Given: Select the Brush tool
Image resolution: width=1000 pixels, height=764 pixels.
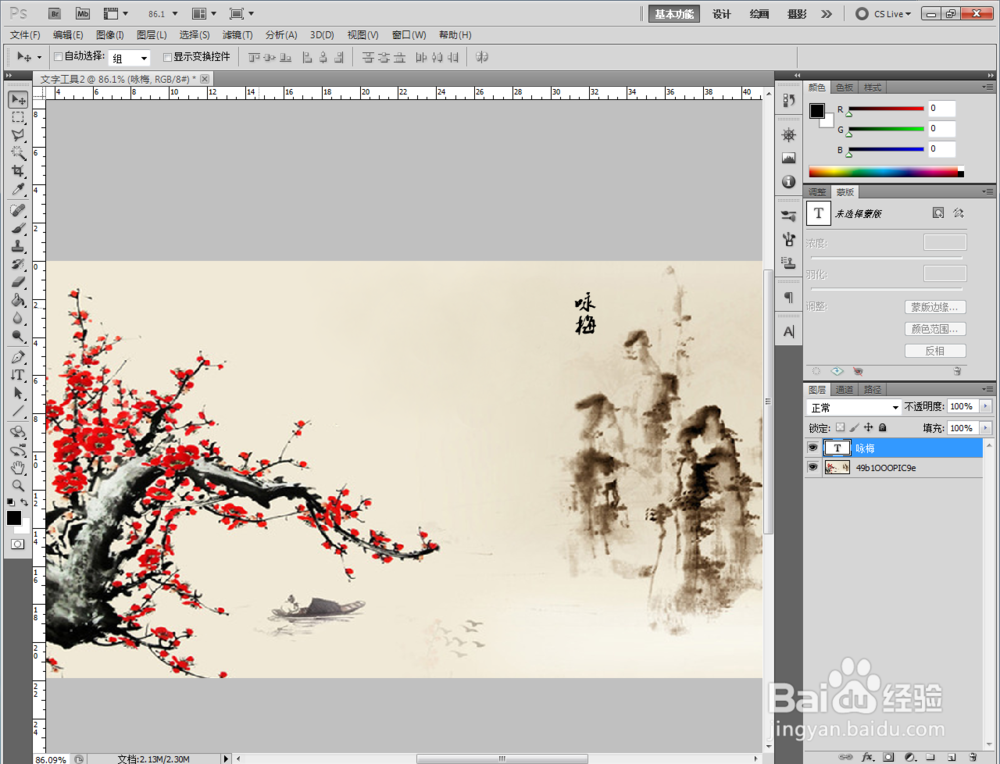Looking at the screenshot, I should pyautogui.click(x=18, y=228).
